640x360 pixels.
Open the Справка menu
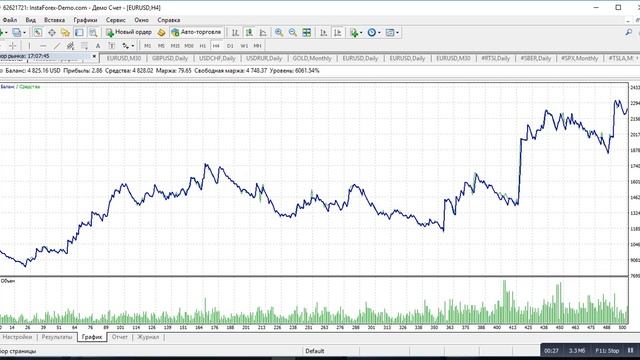[x=169, y=20]
